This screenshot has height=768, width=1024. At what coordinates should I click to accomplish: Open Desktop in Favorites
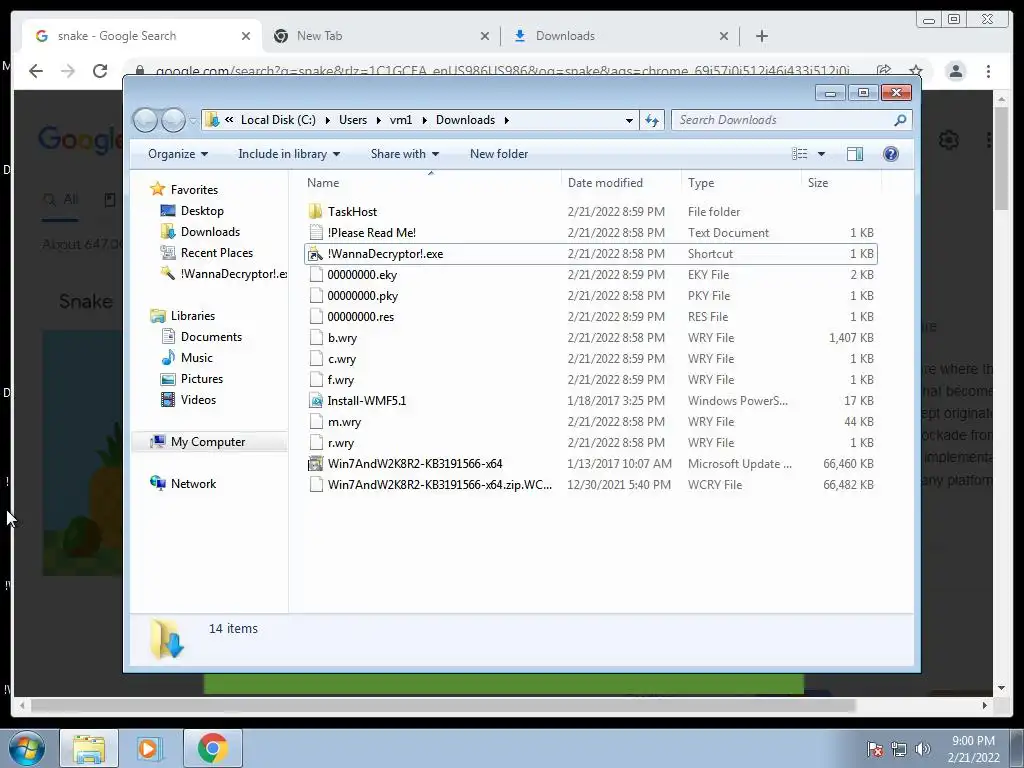[x=202, y=211]
